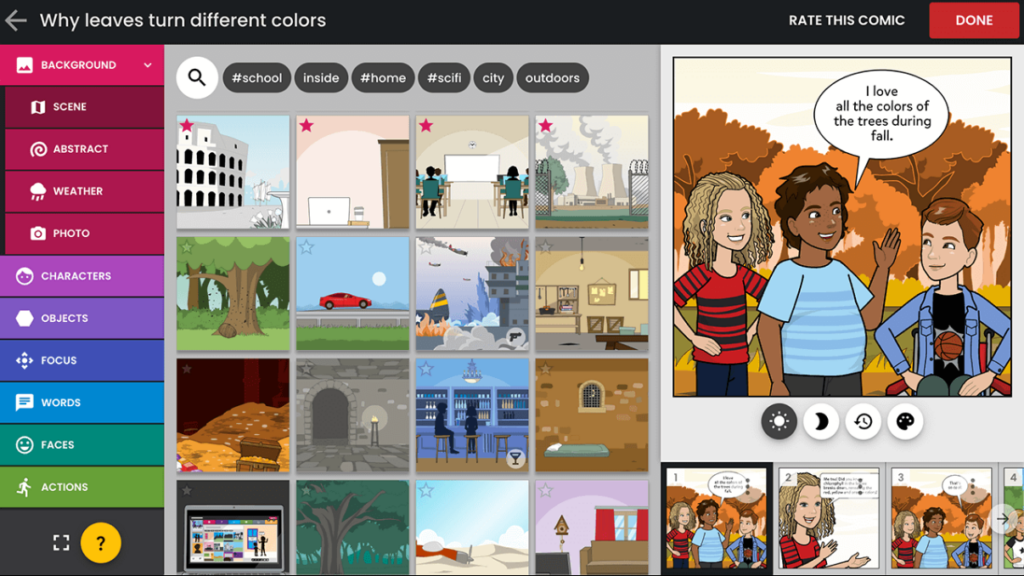Screen dimensions: 1024x576
Task: Click the red DONE button
Action: pyautogui.click(x=974, y=20)
